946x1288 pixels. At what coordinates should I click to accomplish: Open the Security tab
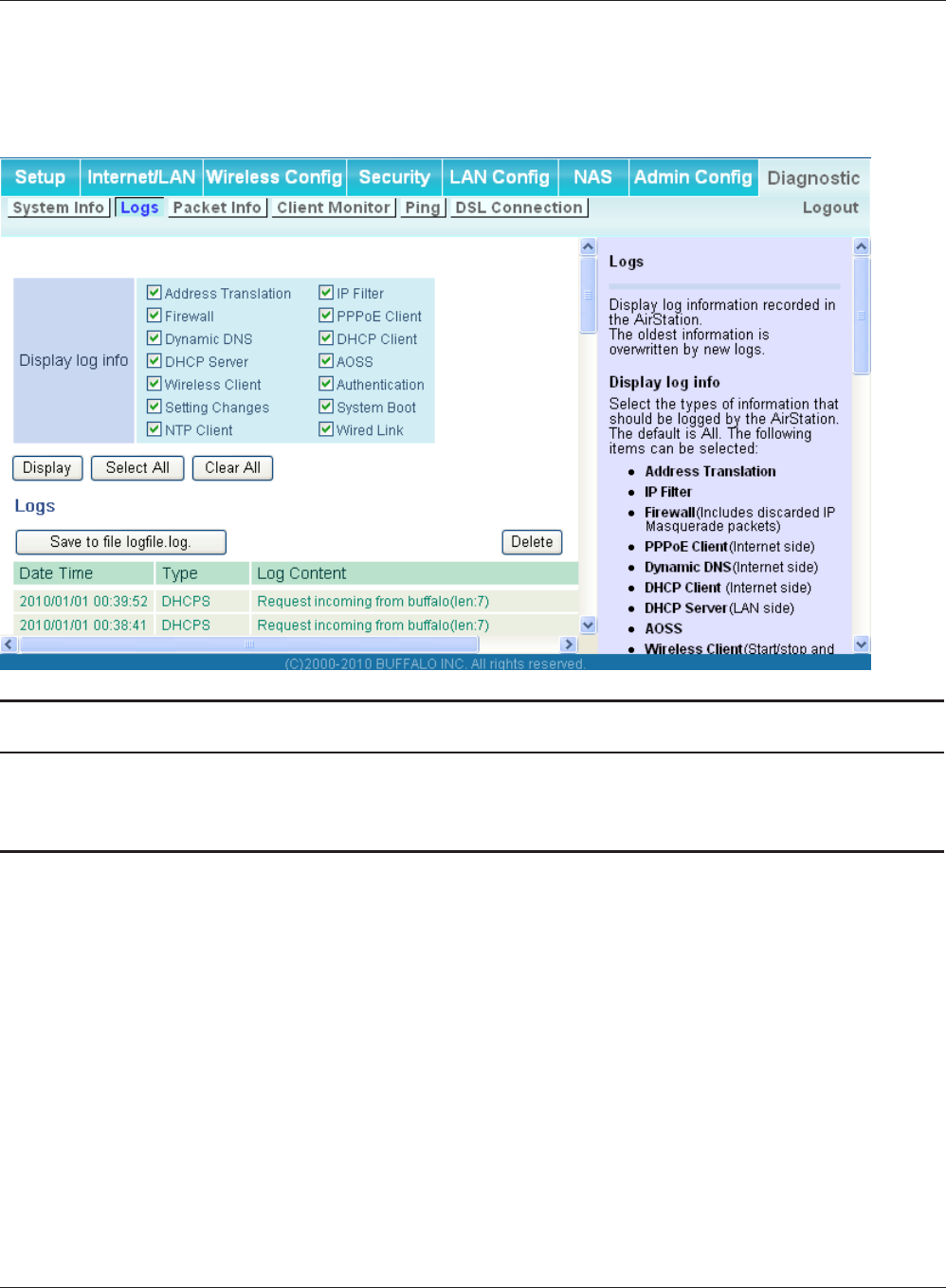[394, 177]
